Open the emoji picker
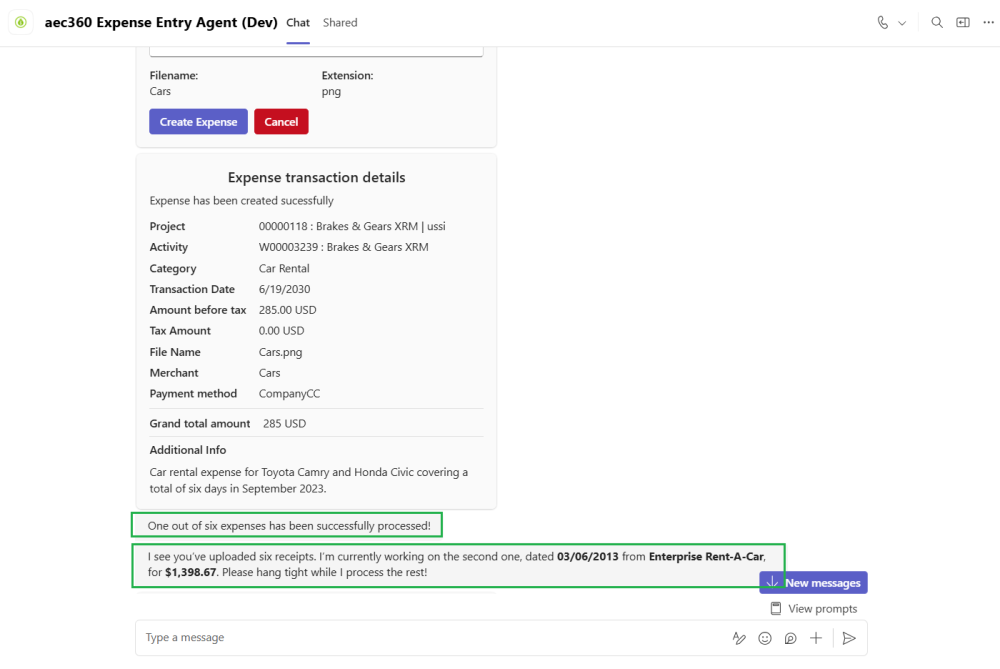Screen dimensions: 1000x669 765,638
